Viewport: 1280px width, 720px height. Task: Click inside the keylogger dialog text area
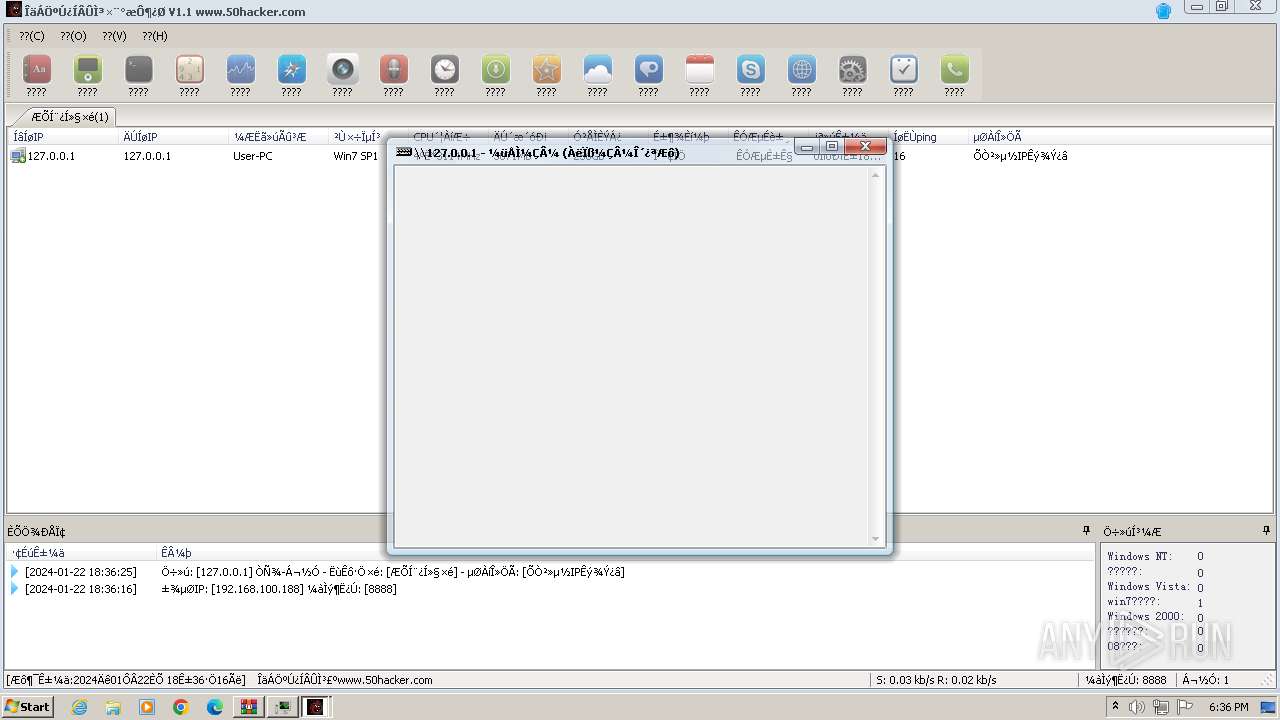pyautogui.click(x=631, y=357)
